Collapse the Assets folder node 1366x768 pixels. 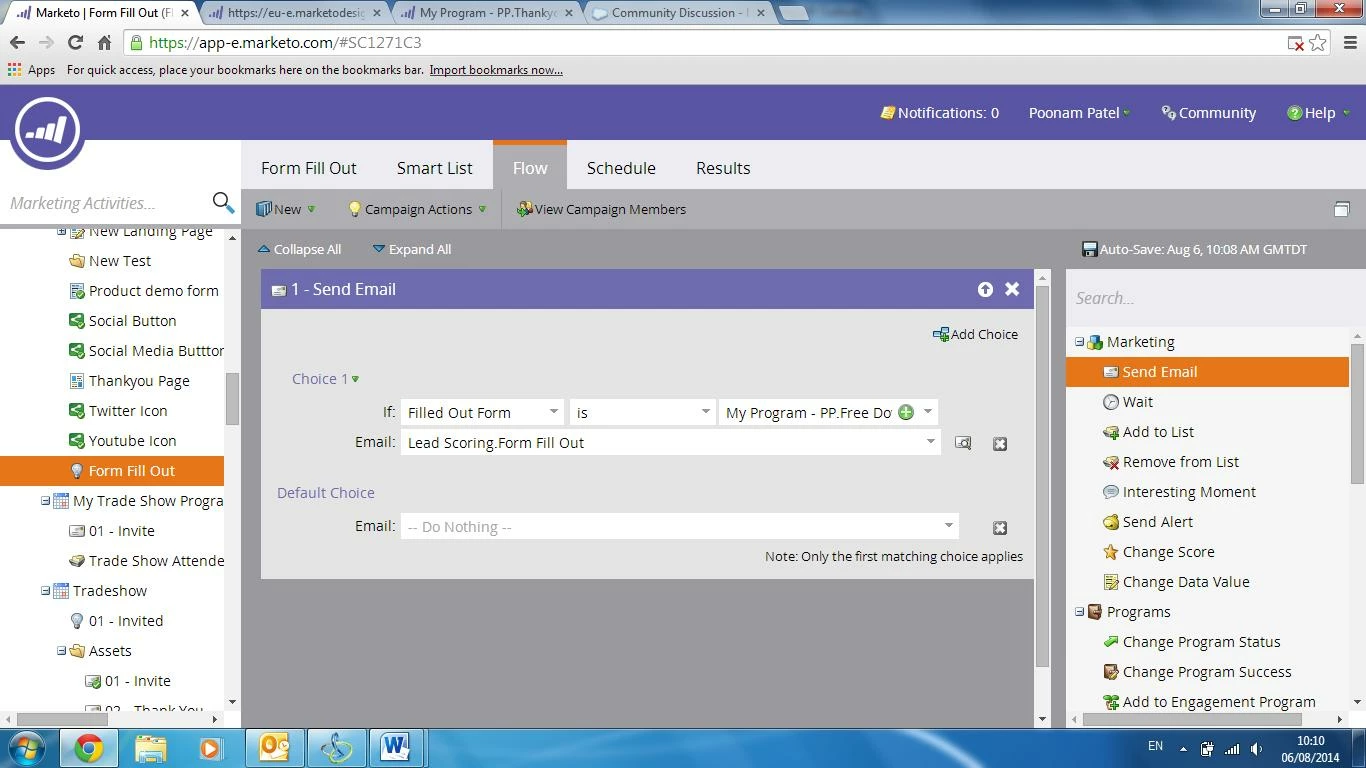(x=61, y=651)
